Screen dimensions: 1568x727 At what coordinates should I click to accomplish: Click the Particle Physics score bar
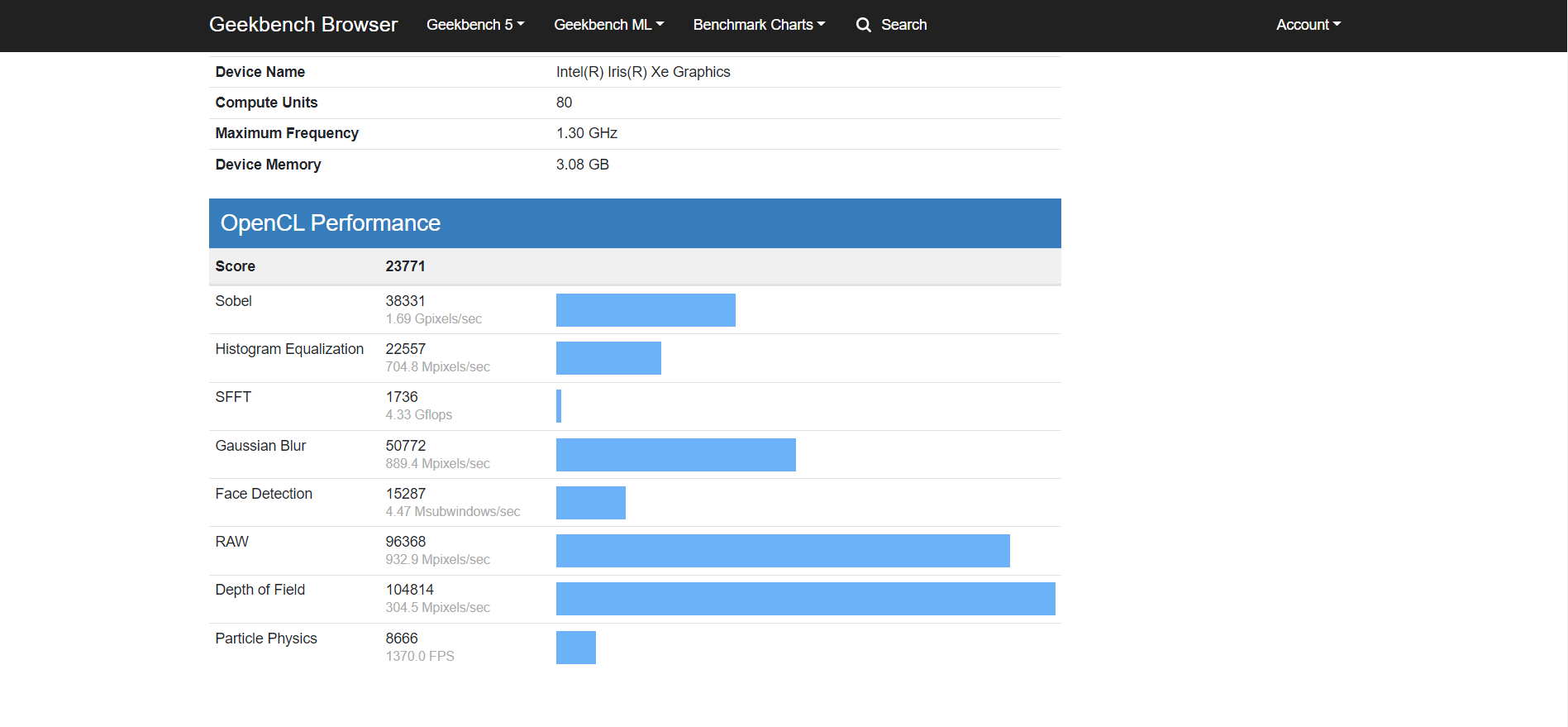[x=575, y=648]
